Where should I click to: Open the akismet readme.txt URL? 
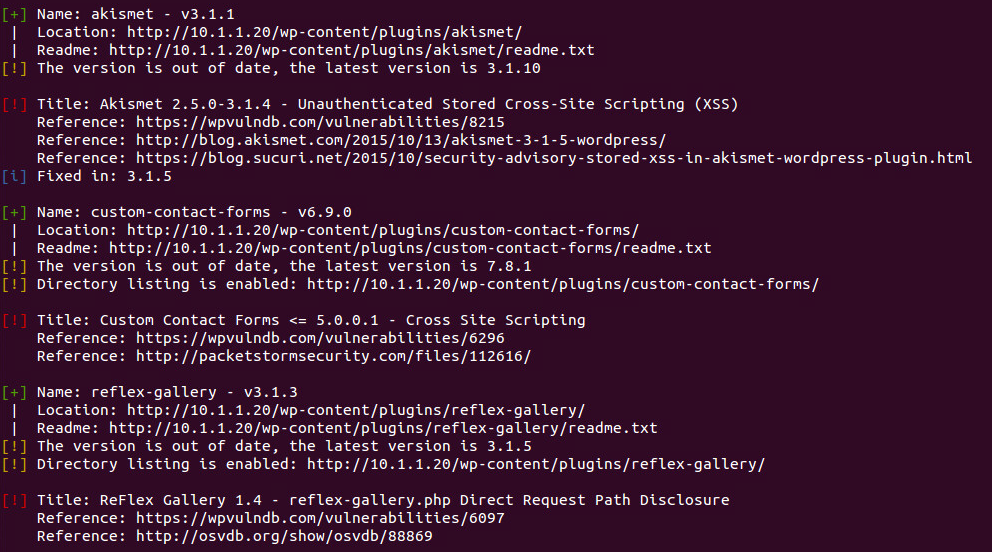coord(352,50)
